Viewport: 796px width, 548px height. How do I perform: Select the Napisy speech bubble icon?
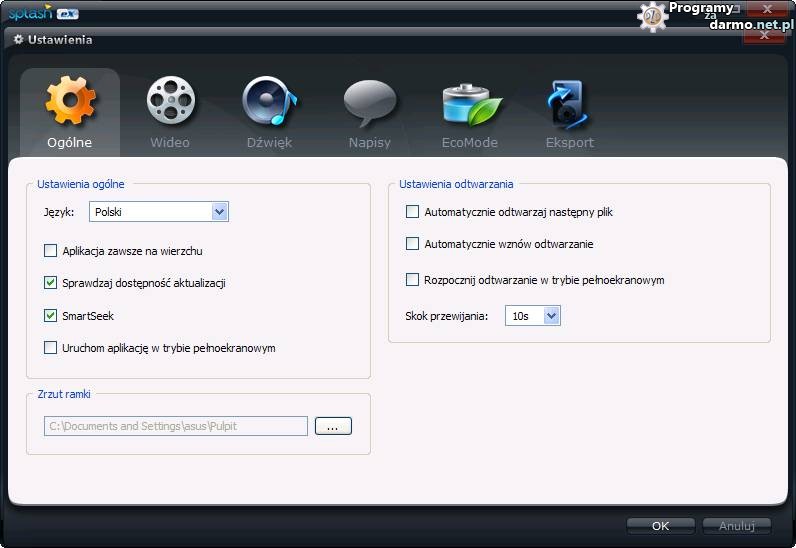370,102
